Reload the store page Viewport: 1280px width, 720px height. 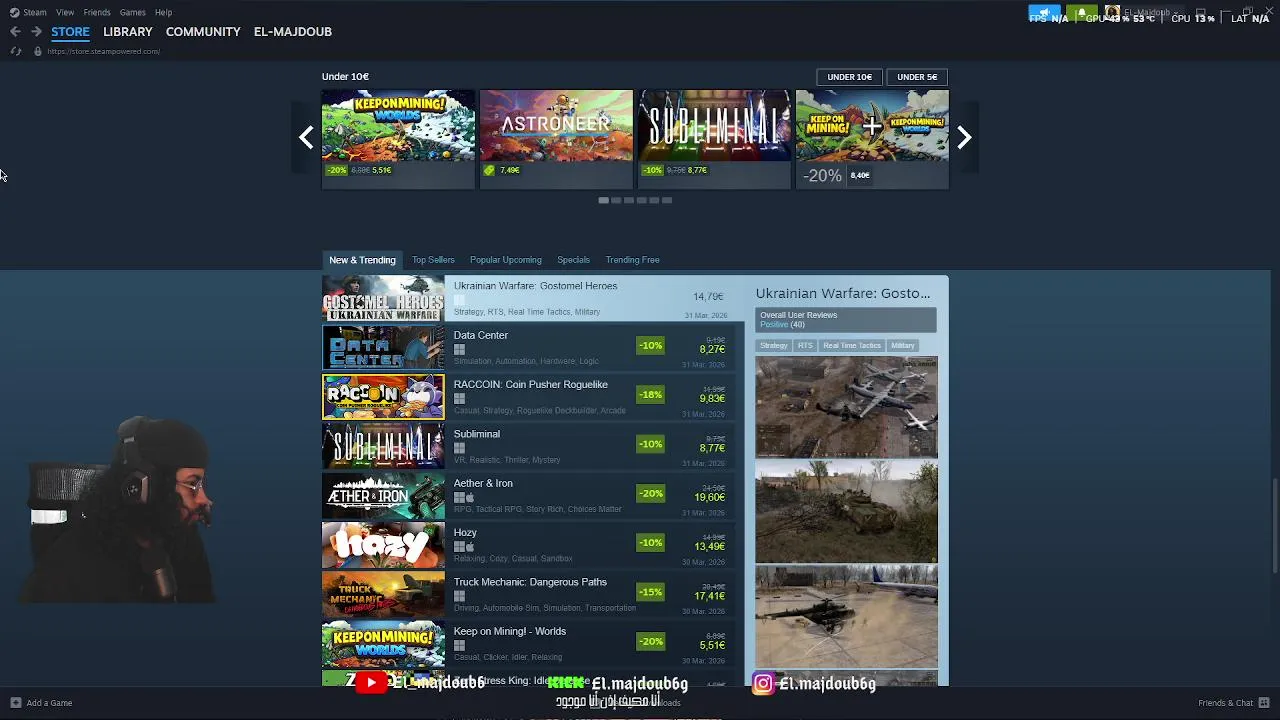[15, 51]
